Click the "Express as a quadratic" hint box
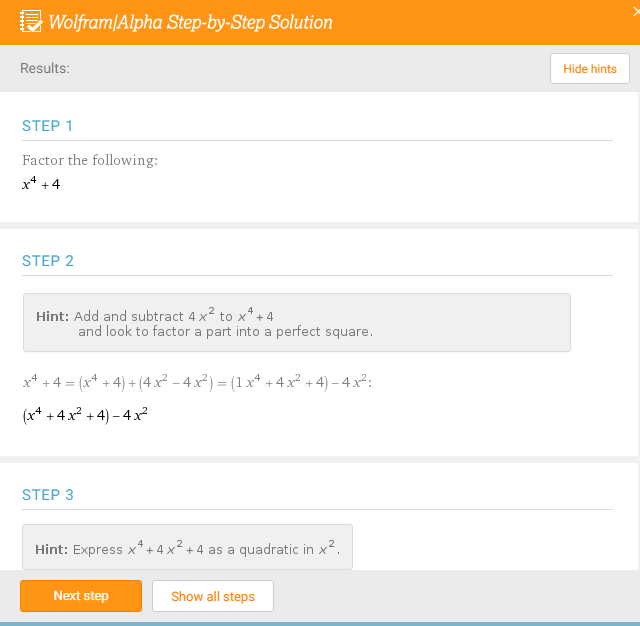This screenshot has height=626, width=640. coord(187,548)
